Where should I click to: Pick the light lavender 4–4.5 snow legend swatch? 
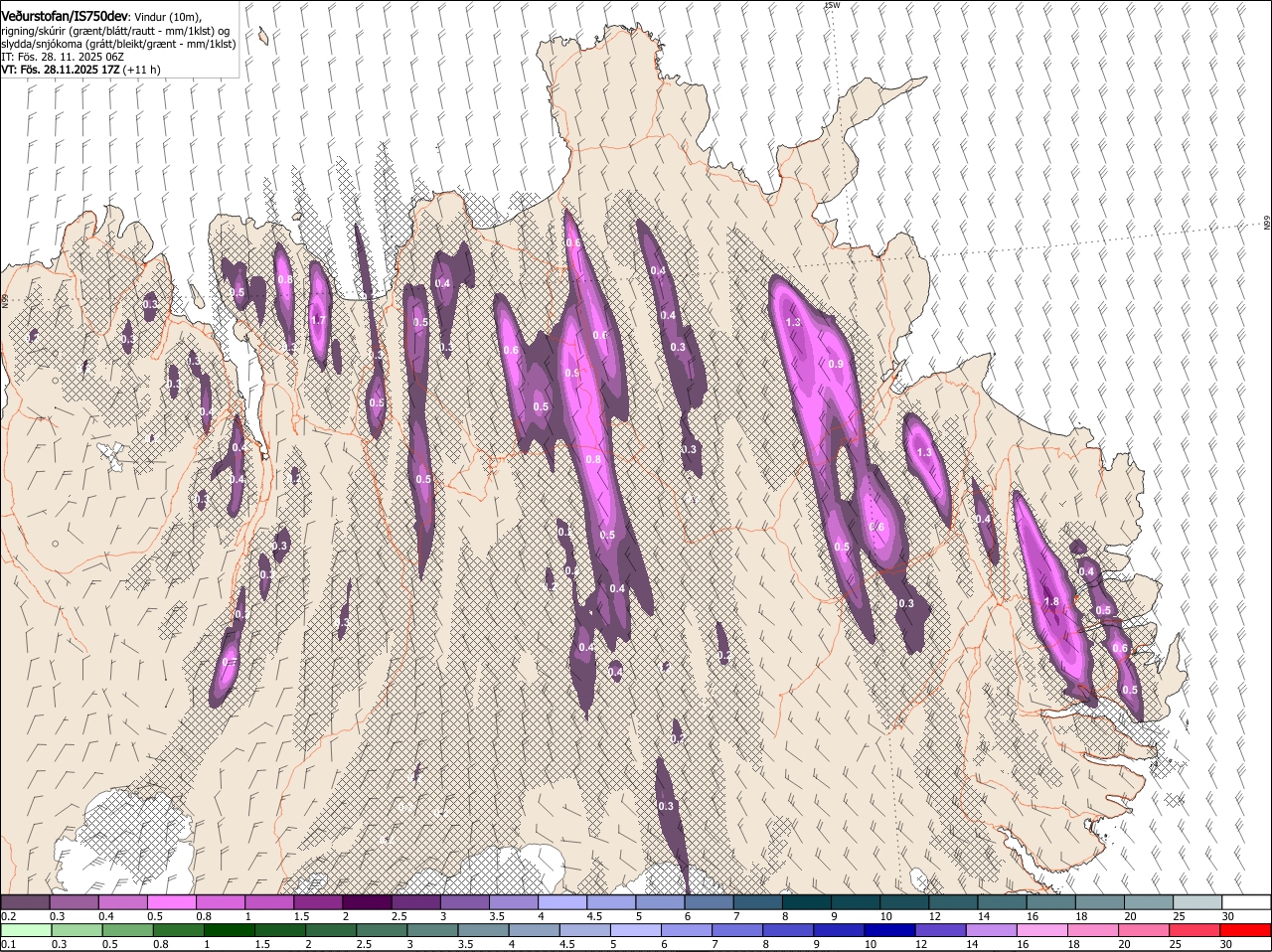tap(561, 902)
